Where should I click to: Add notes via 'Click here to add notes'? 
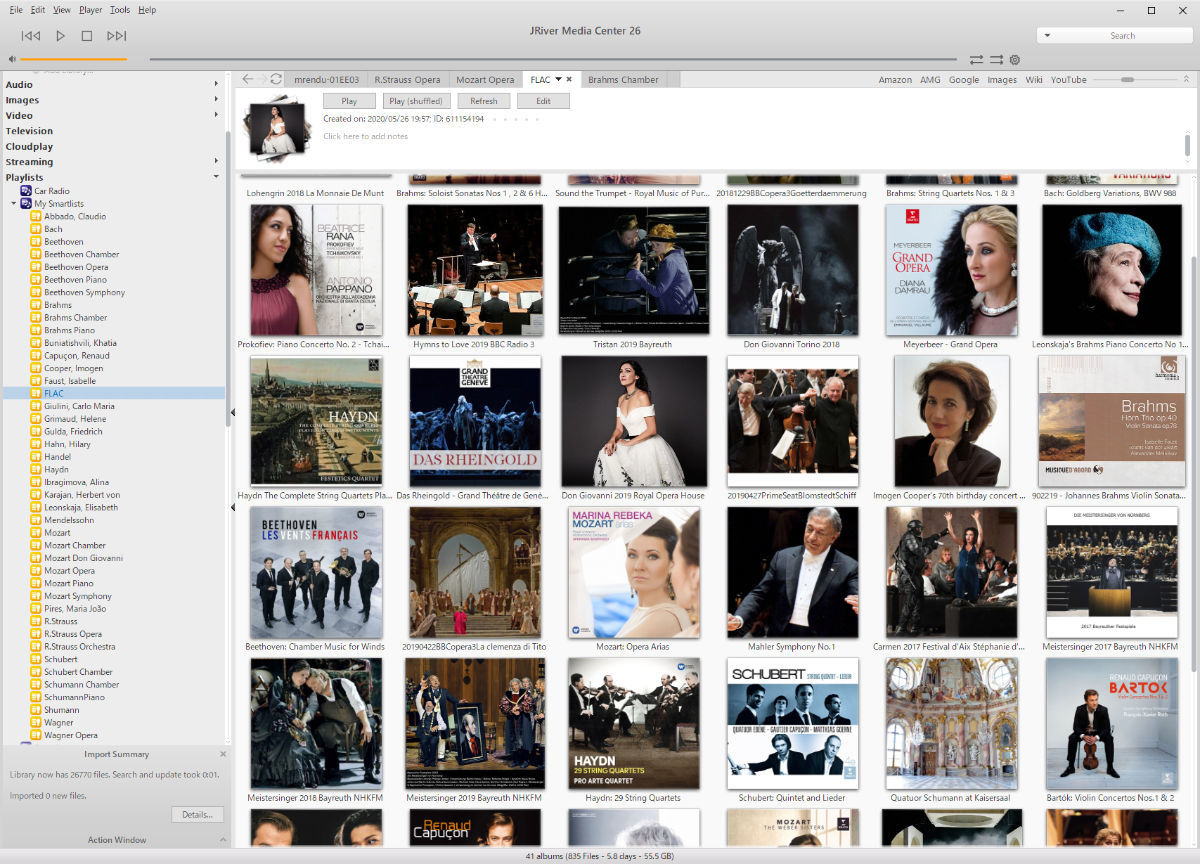pyautogui.click(x=365, y=136)
